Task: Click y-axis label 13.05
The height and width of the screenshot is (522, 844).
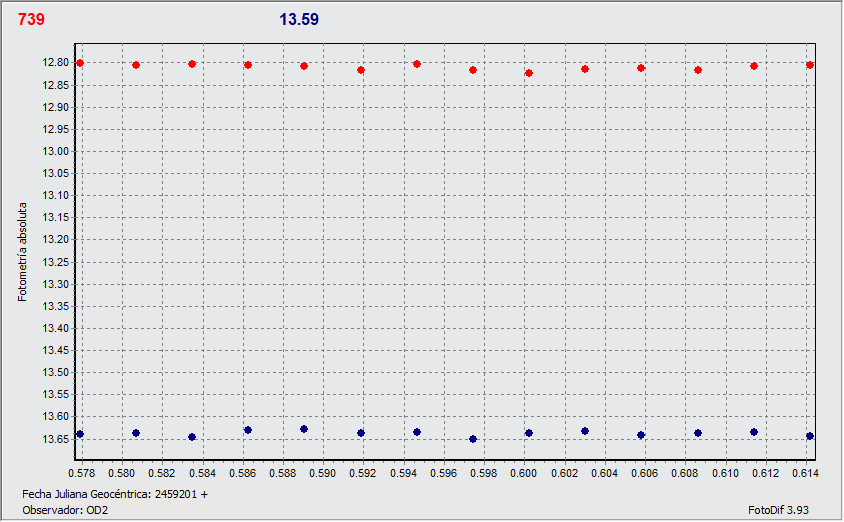Action: (56, 173)
